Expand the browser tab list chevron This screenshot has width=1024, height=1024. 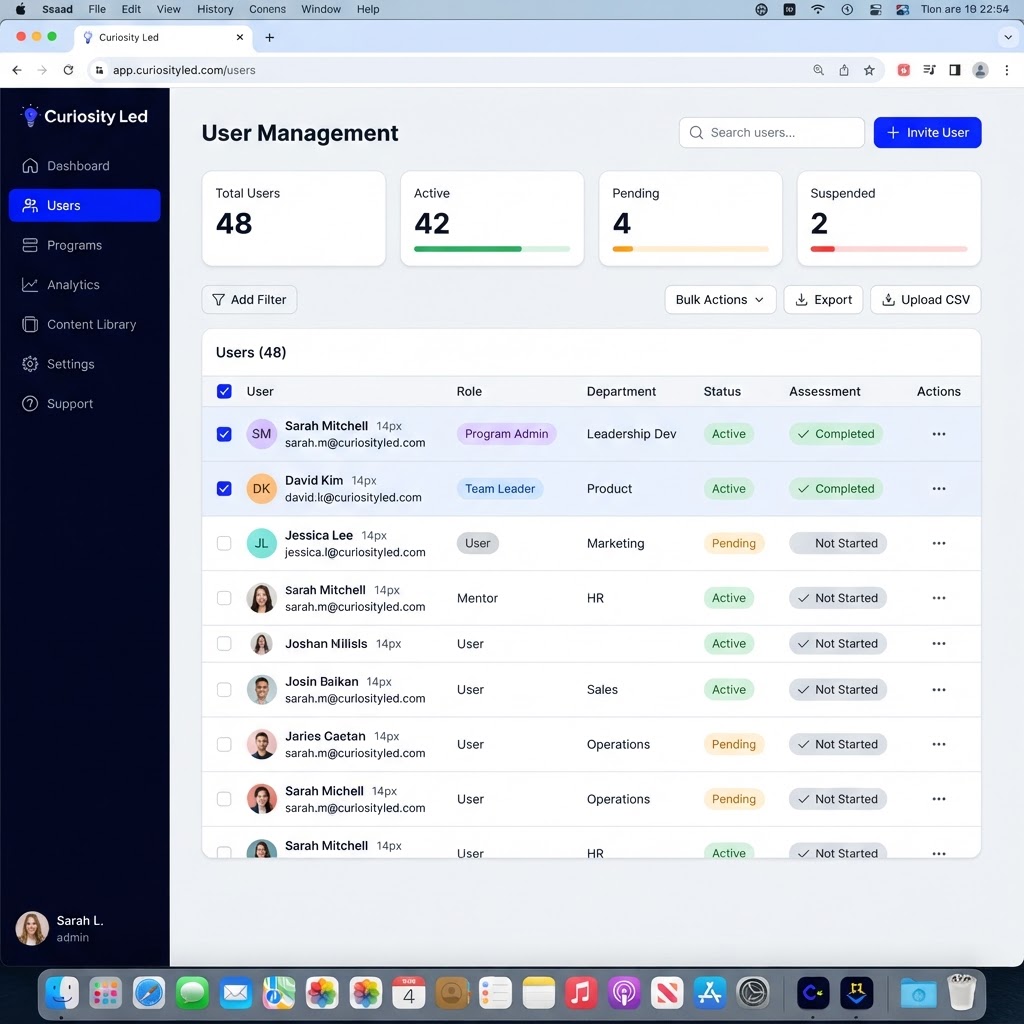[1007, 37]
